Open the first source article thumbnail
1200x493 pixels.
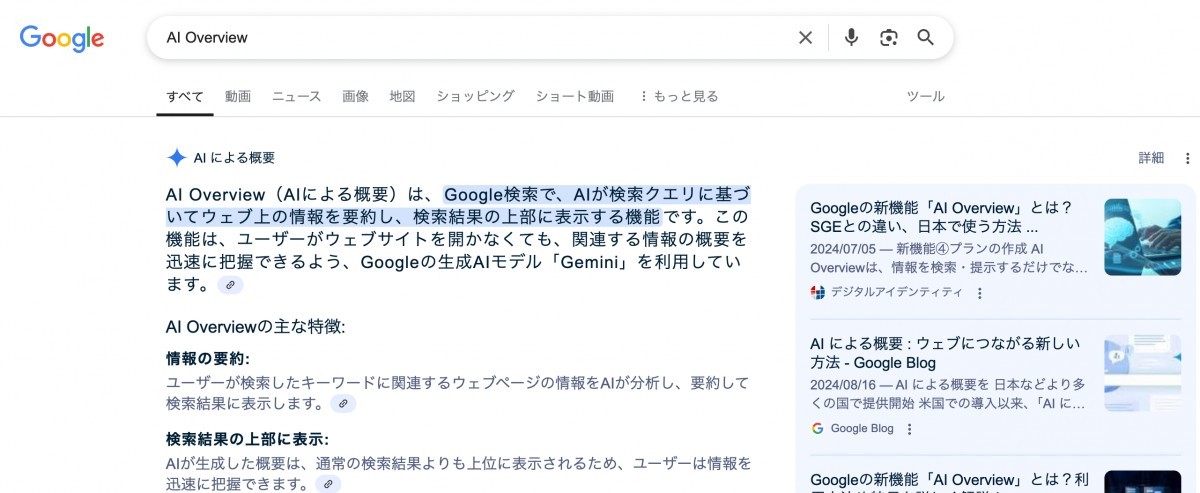point(1142,237)
